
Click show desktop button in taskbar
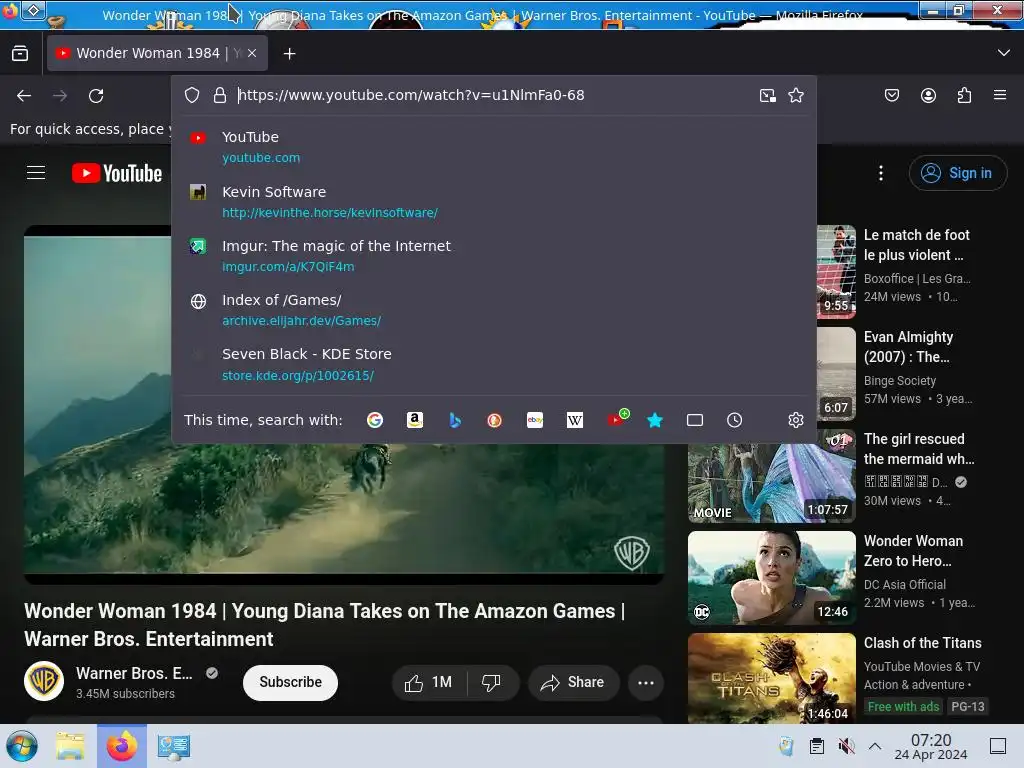click(x=998, y=746)
